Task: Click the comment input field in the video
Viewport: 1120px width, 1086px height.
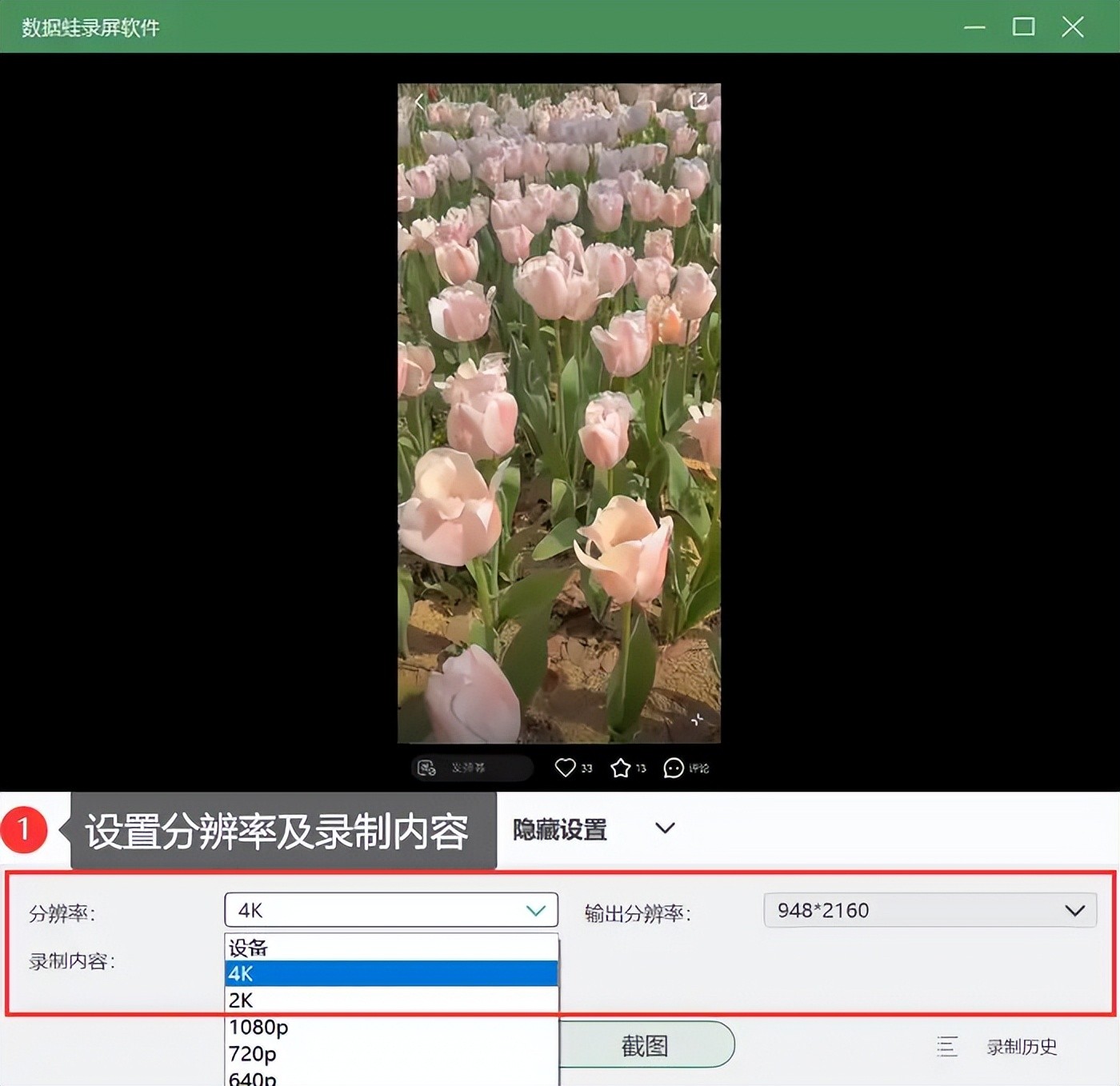Action: coord(480,768)
